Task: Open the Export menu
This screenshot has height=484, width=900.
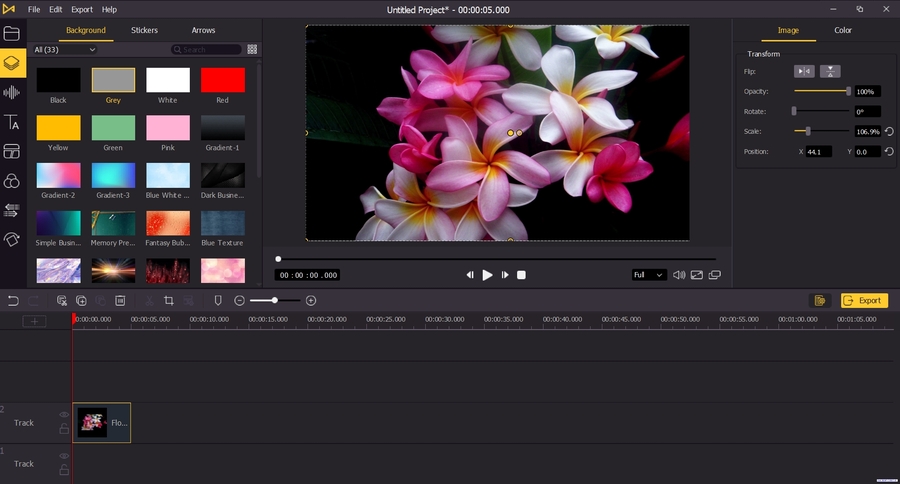Action: [82, 9]
